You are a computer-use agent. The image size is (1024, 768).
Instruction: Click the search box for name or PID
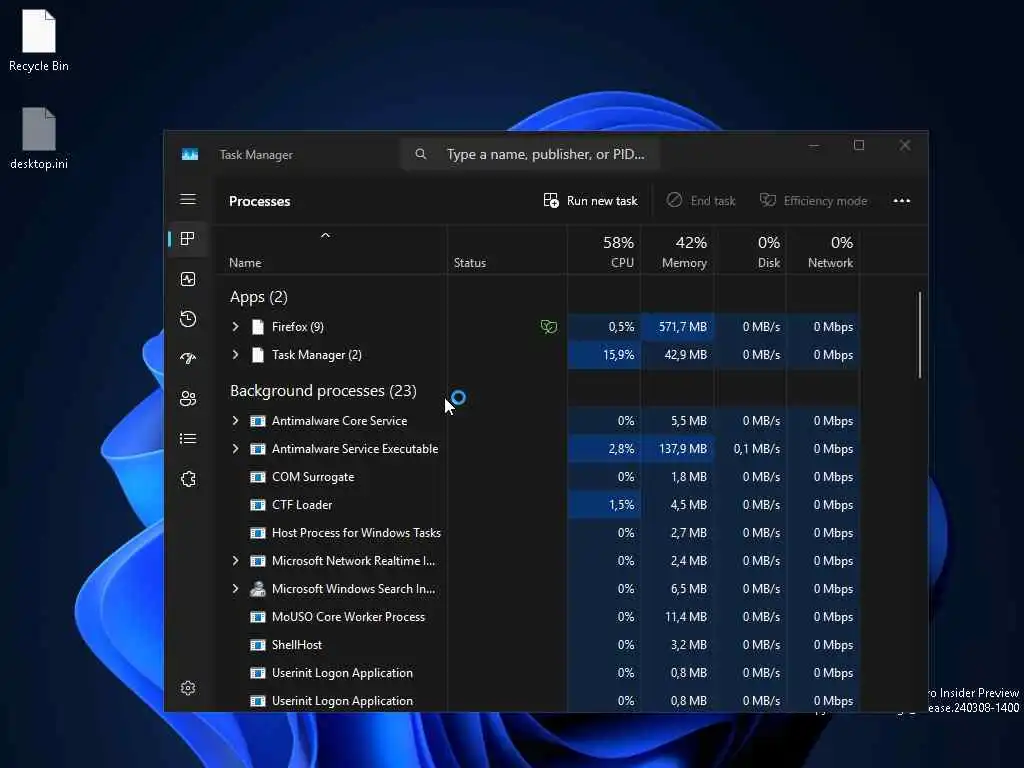point(530,154)
